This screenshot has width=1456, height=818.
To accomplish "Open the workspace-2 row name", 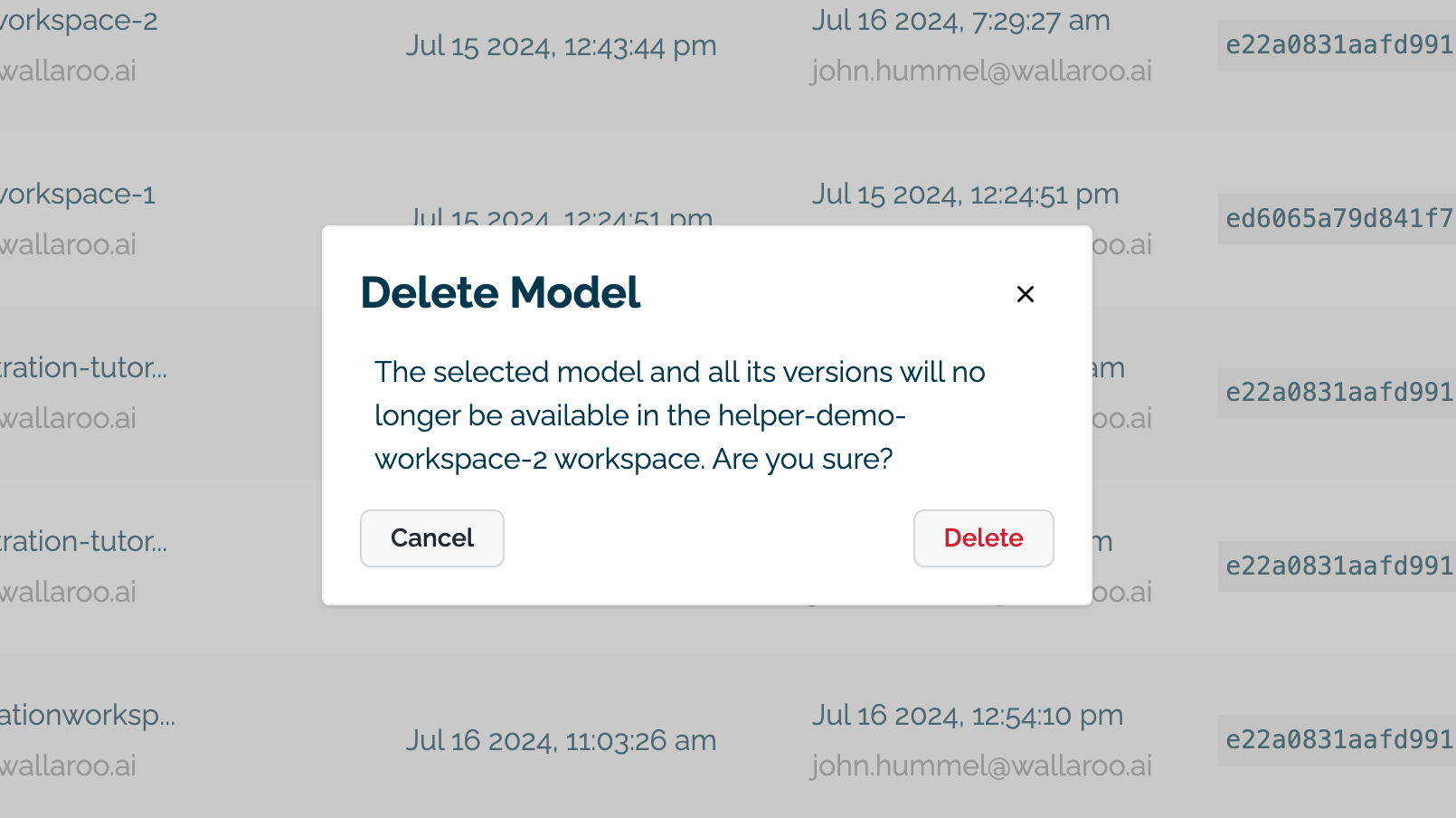I will (x=79, y=20).
